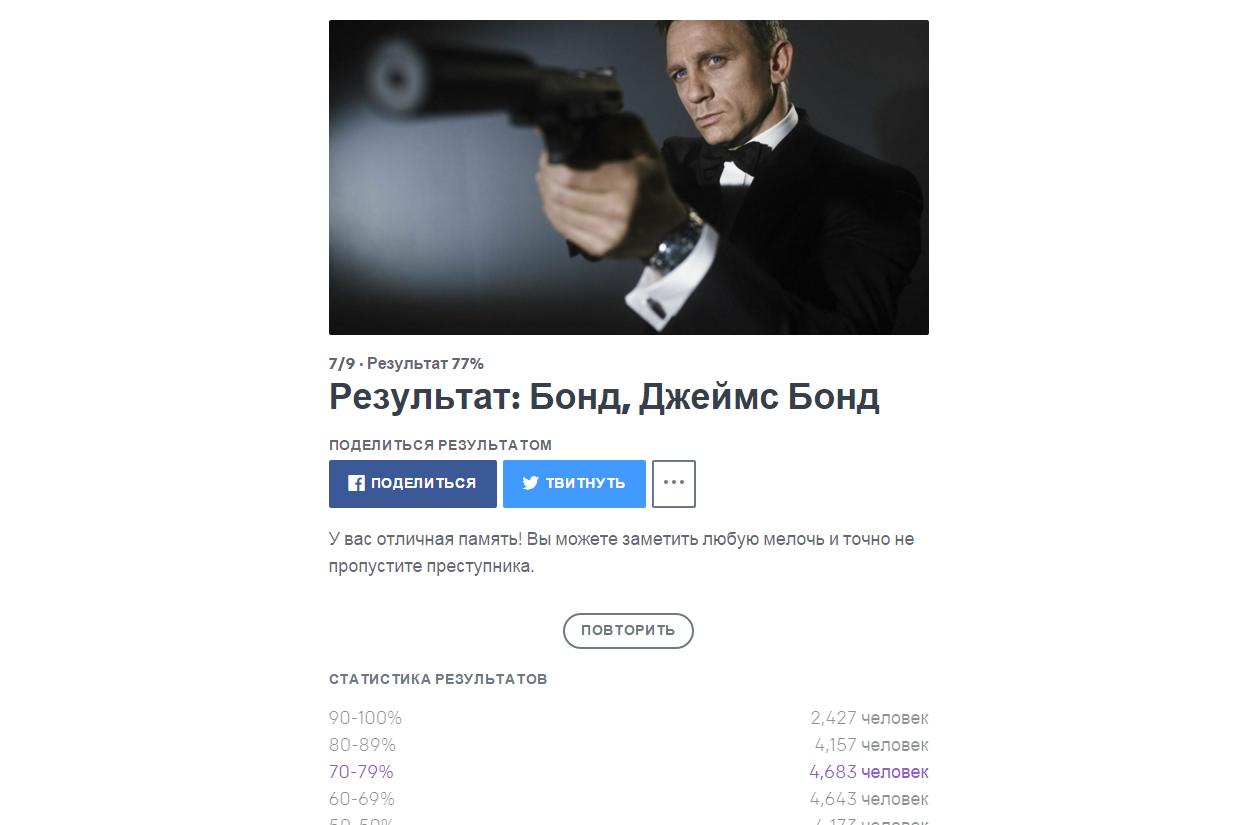The image size is (1256, 825).
Task: Click the James Bond result image
Action: 628,178
